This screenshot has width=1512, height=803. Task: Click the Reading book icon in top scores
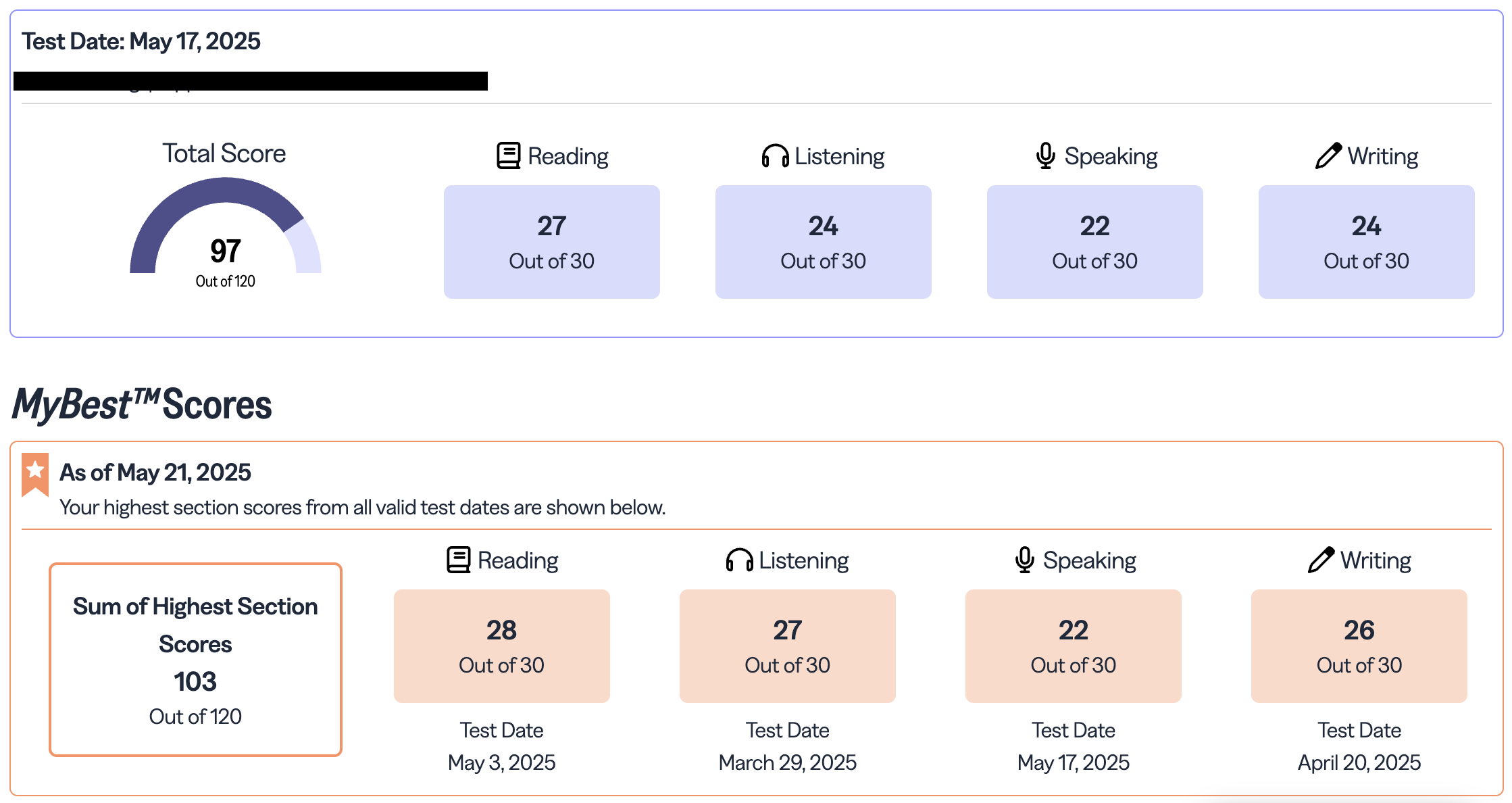pyautogui.click(x=508, y=155)
